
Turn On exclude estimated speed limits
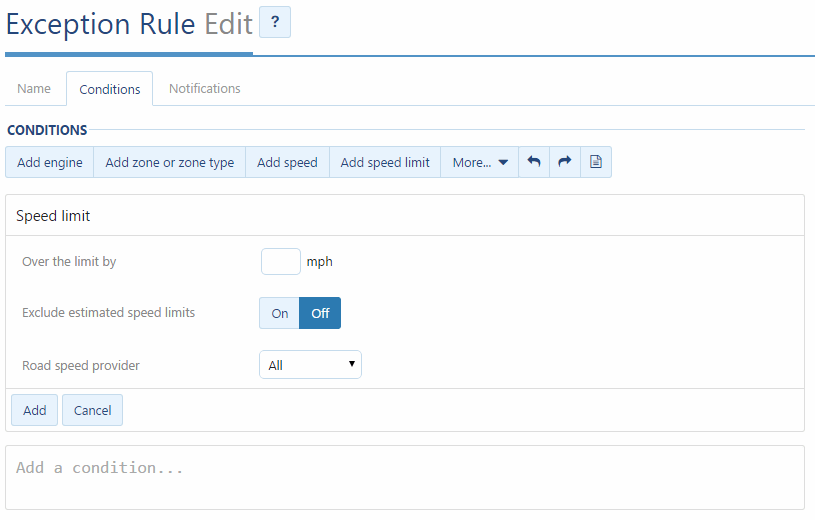pyautogui.click(x=280, y=313)
